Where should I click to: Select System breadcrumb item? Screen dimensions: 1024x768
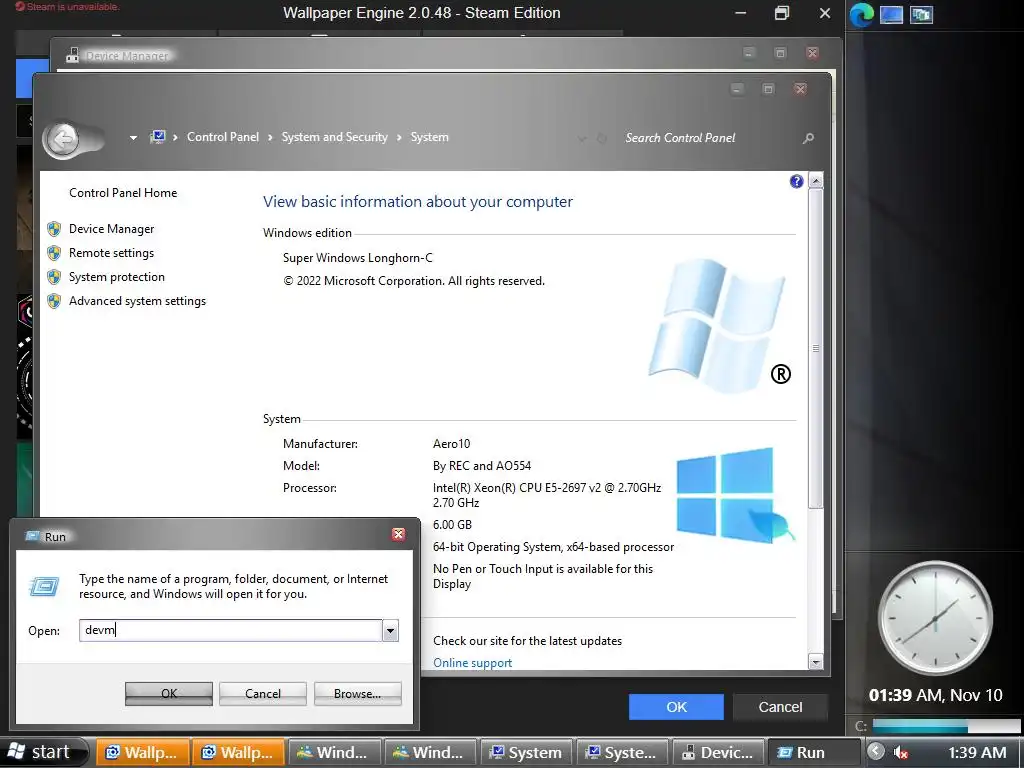click(x=429, y=137)
